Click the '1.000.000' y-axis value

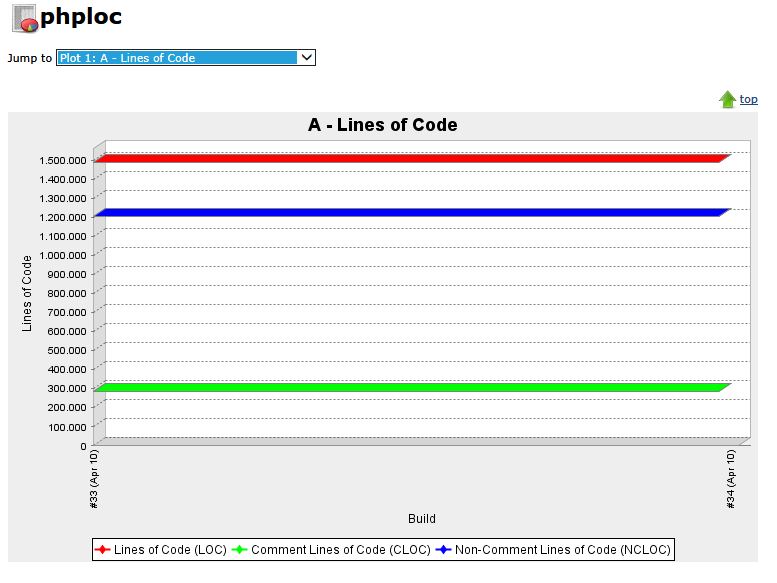(x=63, y=255)
